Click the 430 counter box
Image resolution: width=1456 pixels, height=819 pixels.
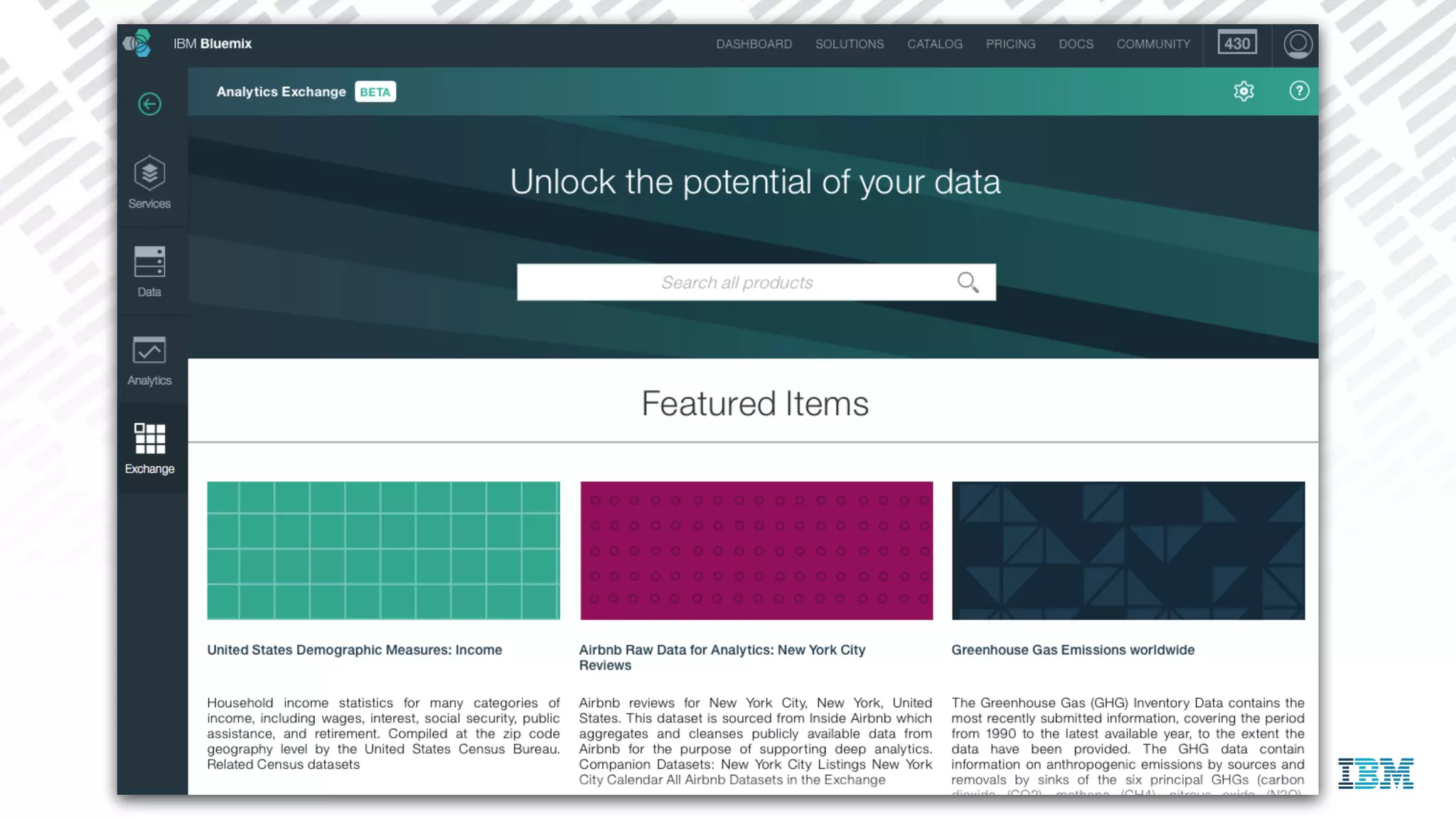1237,43
